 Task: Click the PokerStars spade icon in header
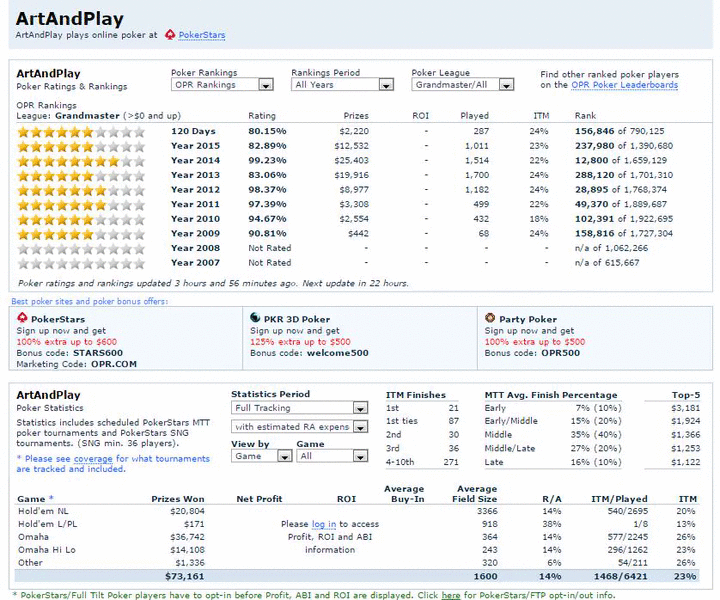[170, 35]
